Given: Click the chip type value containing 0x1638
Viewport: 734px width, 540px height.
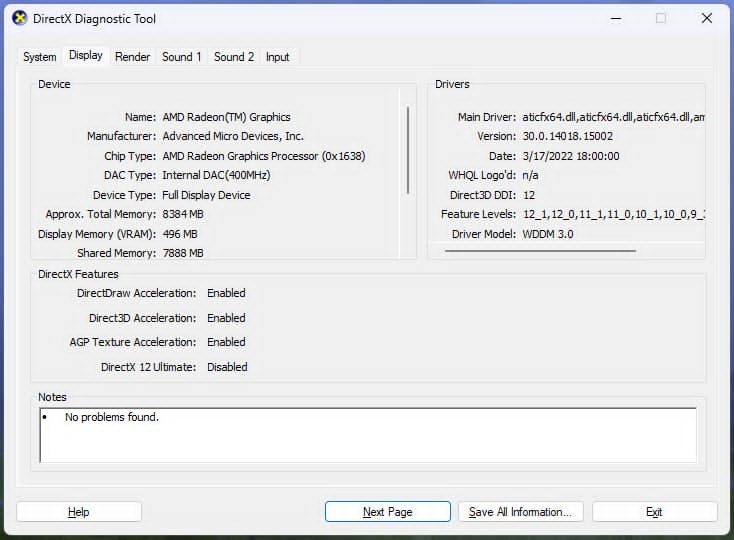Looking at the screenshot, I should click(x=264, y=156).
